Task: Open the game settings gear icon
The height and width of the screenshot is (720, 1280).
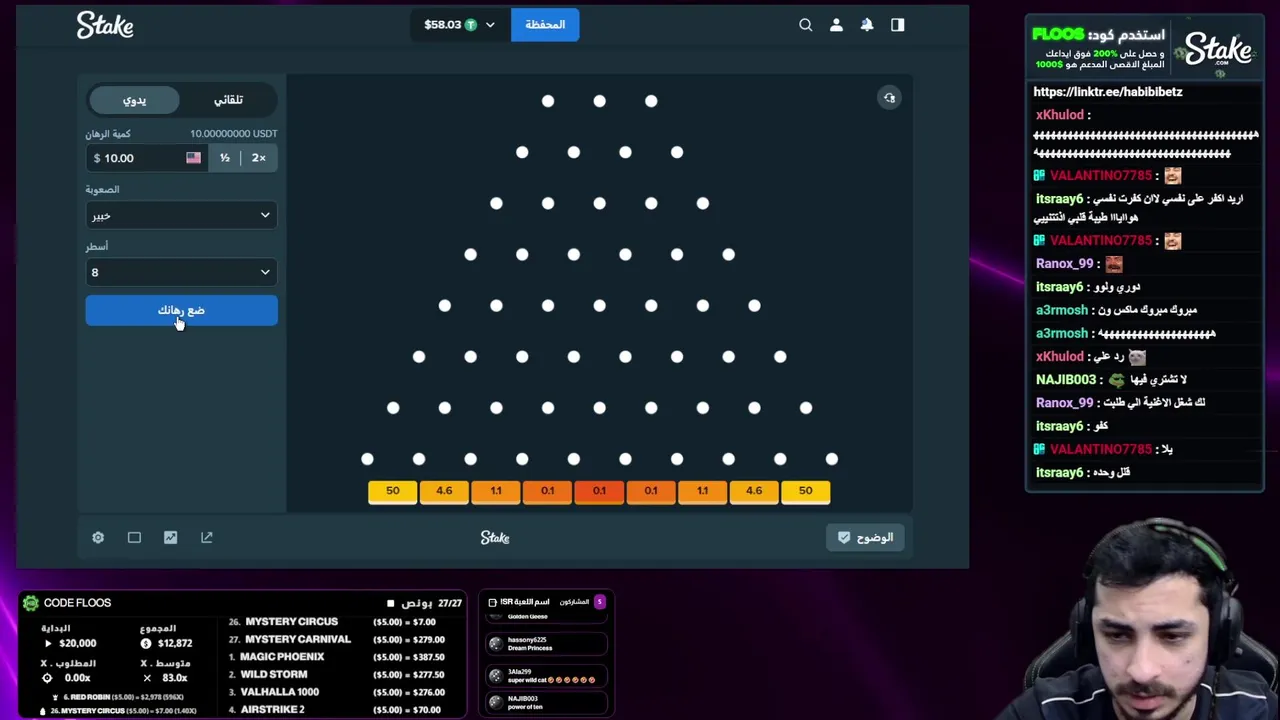Action: [98, 538]
